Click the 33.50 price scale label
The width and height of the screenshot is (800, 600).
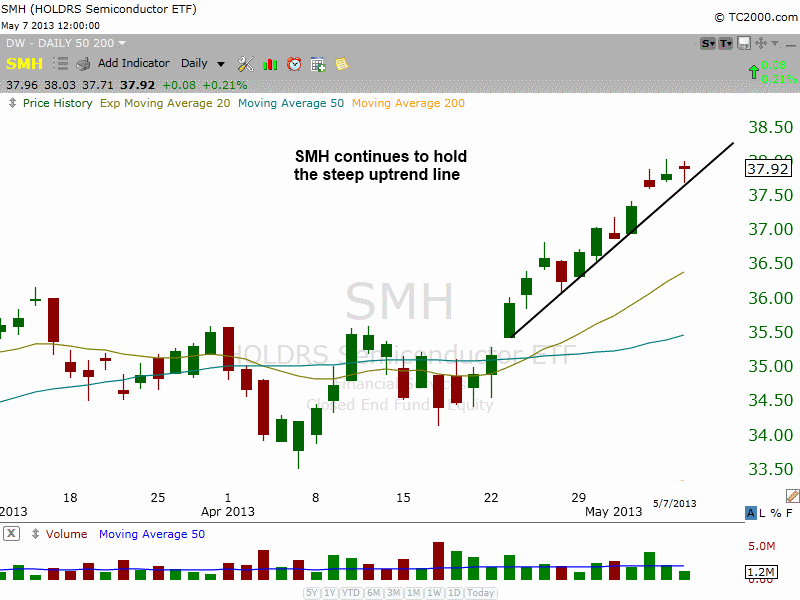pos(770,469)
